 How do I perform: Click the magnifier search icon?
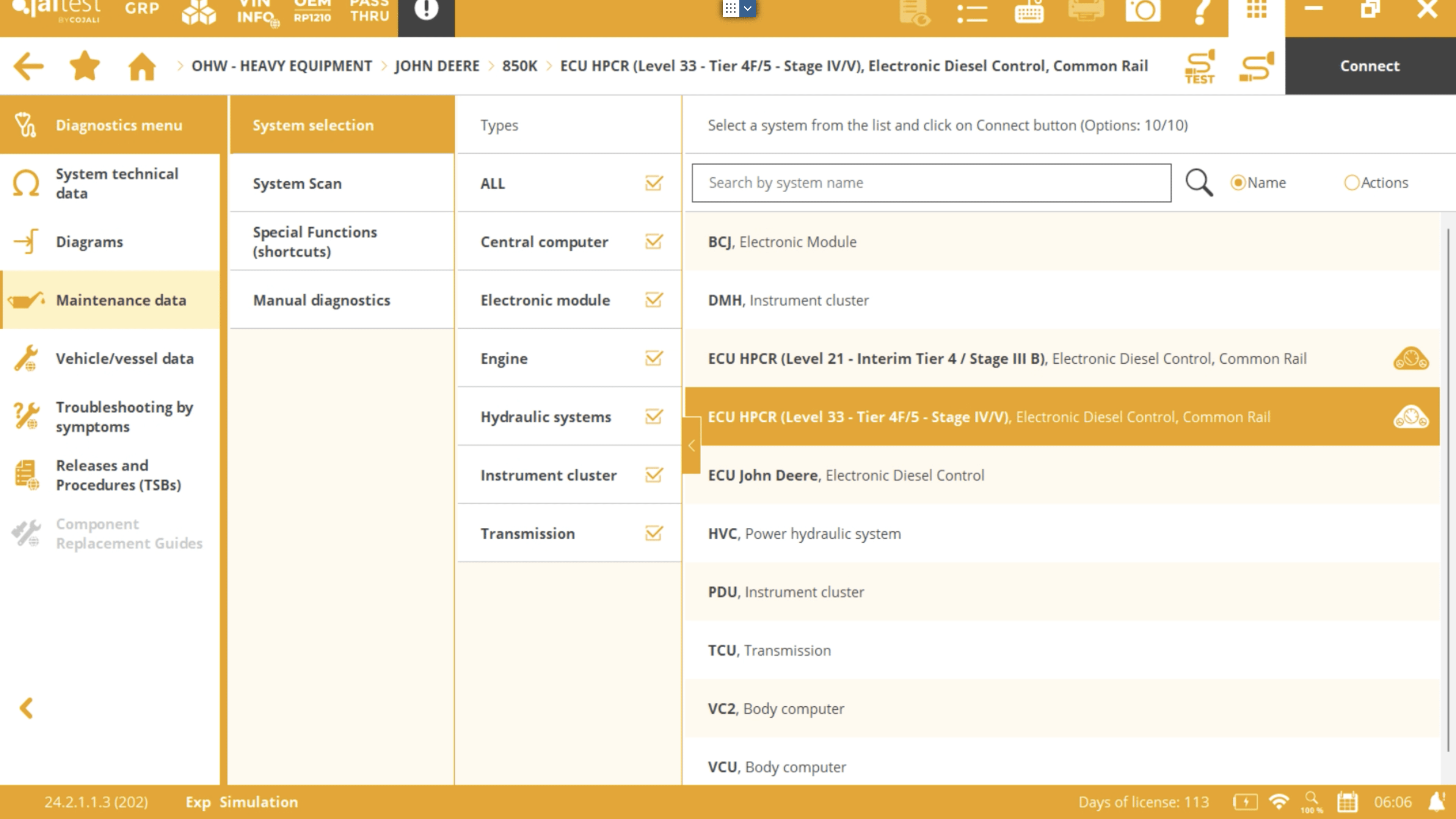[1199, 182]
